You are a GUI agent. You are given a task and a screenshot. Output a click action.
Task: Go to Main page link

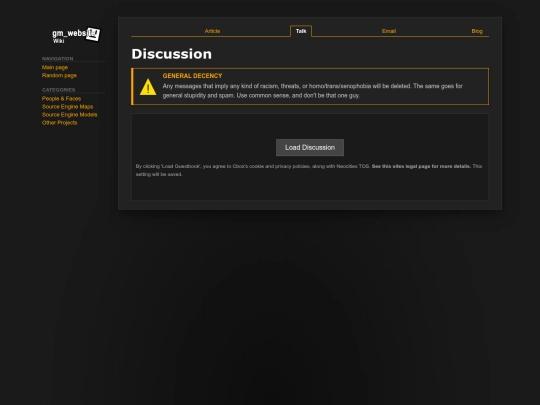coord(55,68)
